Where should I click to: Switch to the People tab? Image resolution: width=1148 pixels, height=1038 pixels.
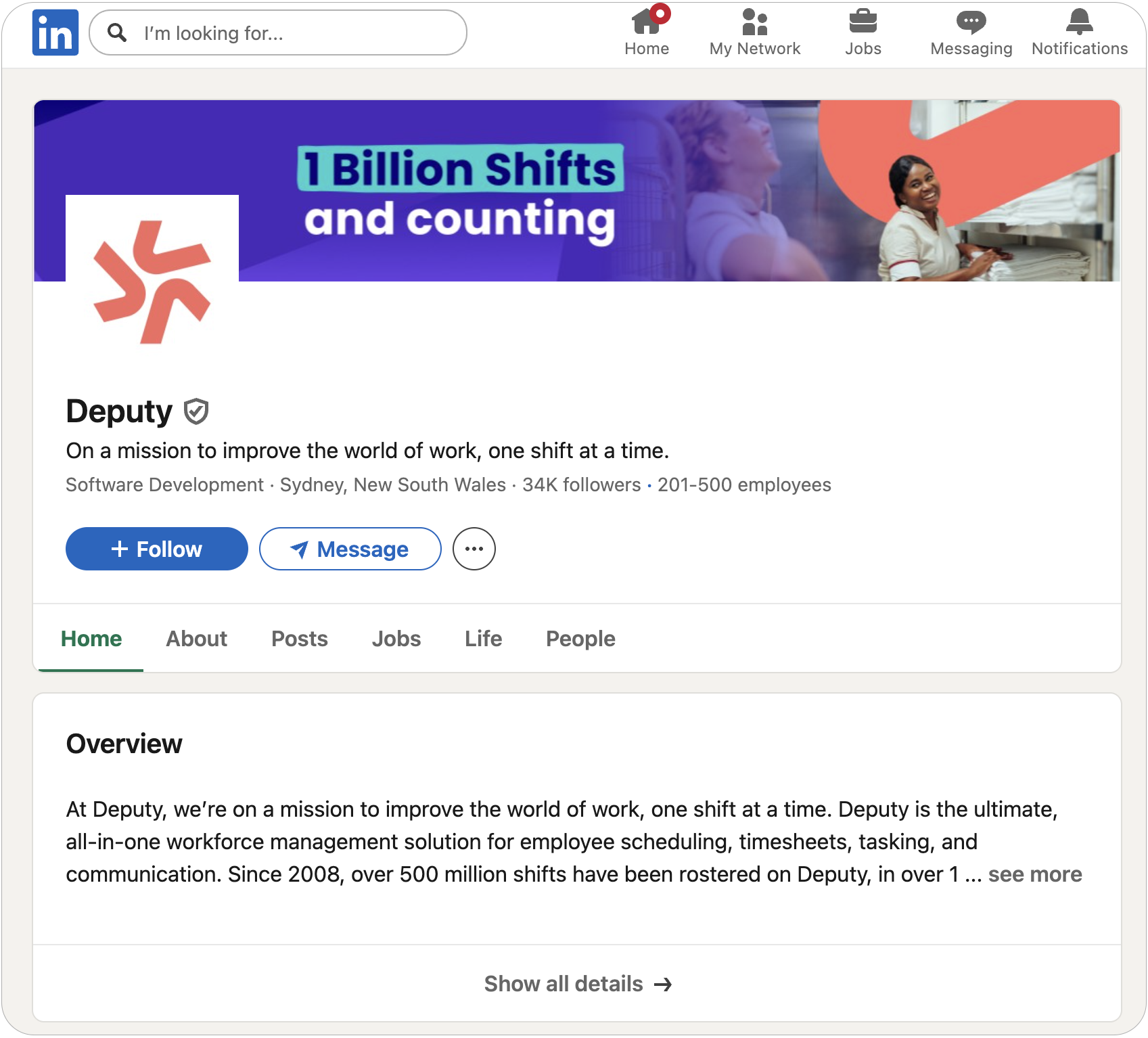point(581,639)
